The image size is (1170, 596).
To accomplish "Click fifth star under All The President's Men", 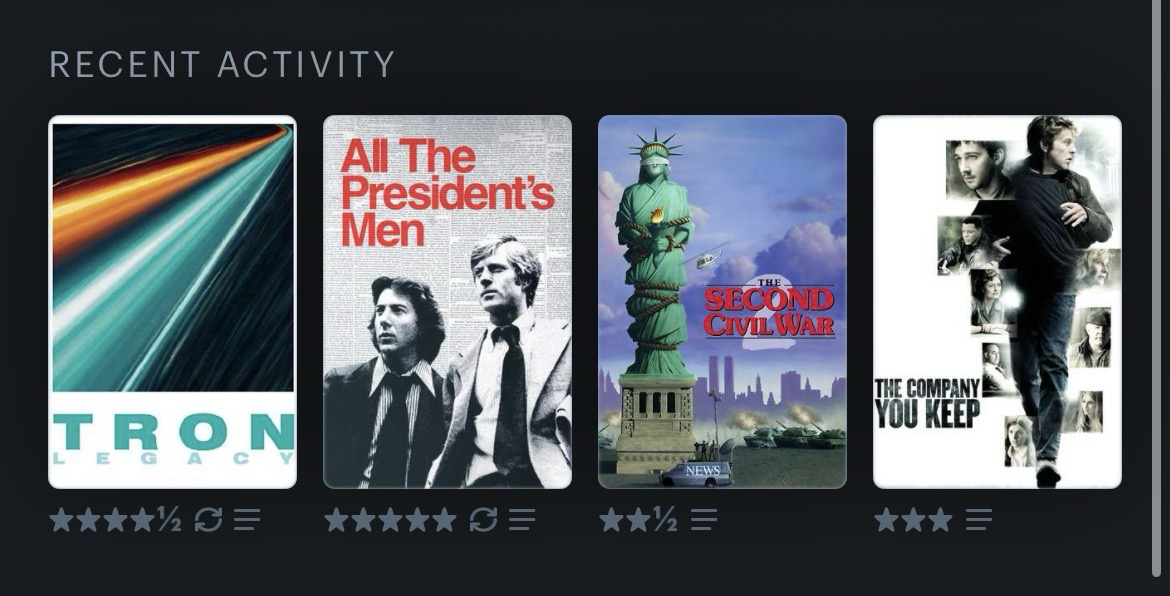I will click(x=445, y=520).
